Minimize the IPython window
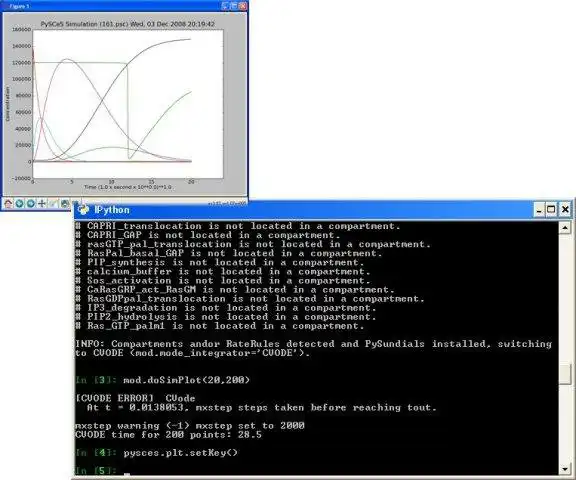576x480 pixels. [x=539, y=210]
